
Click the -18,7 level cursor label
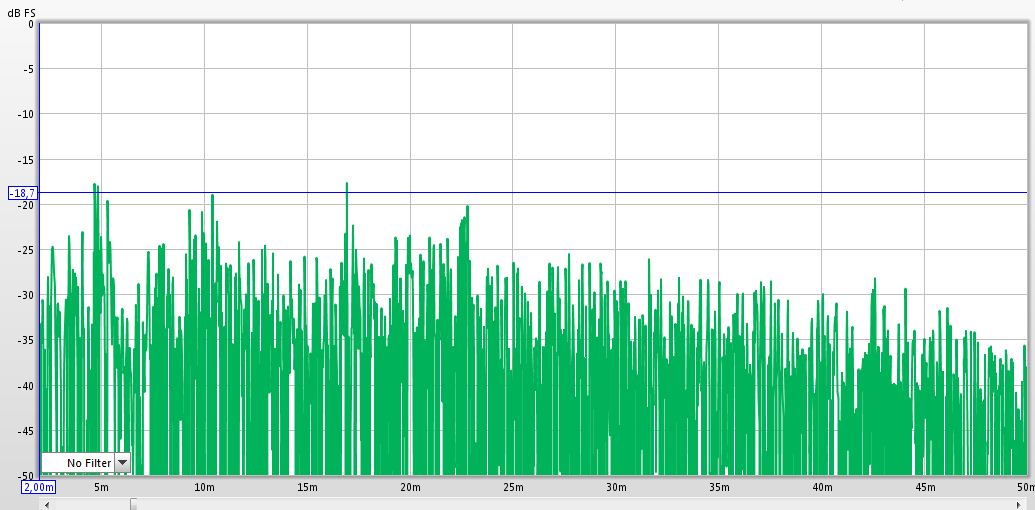[x=22, y=193]
